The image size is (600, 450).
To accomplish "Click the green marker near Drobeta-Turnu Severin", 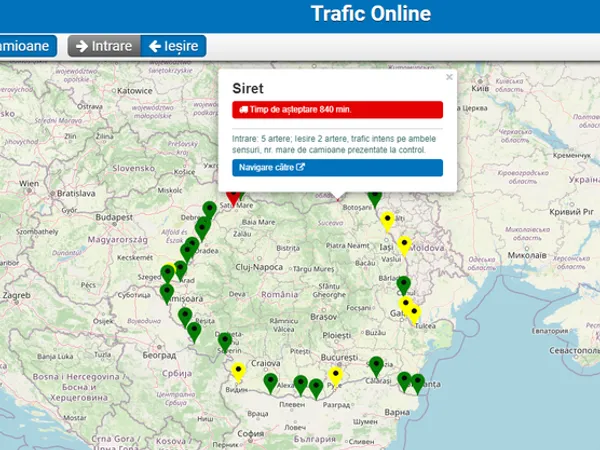I will click(226, 341).
